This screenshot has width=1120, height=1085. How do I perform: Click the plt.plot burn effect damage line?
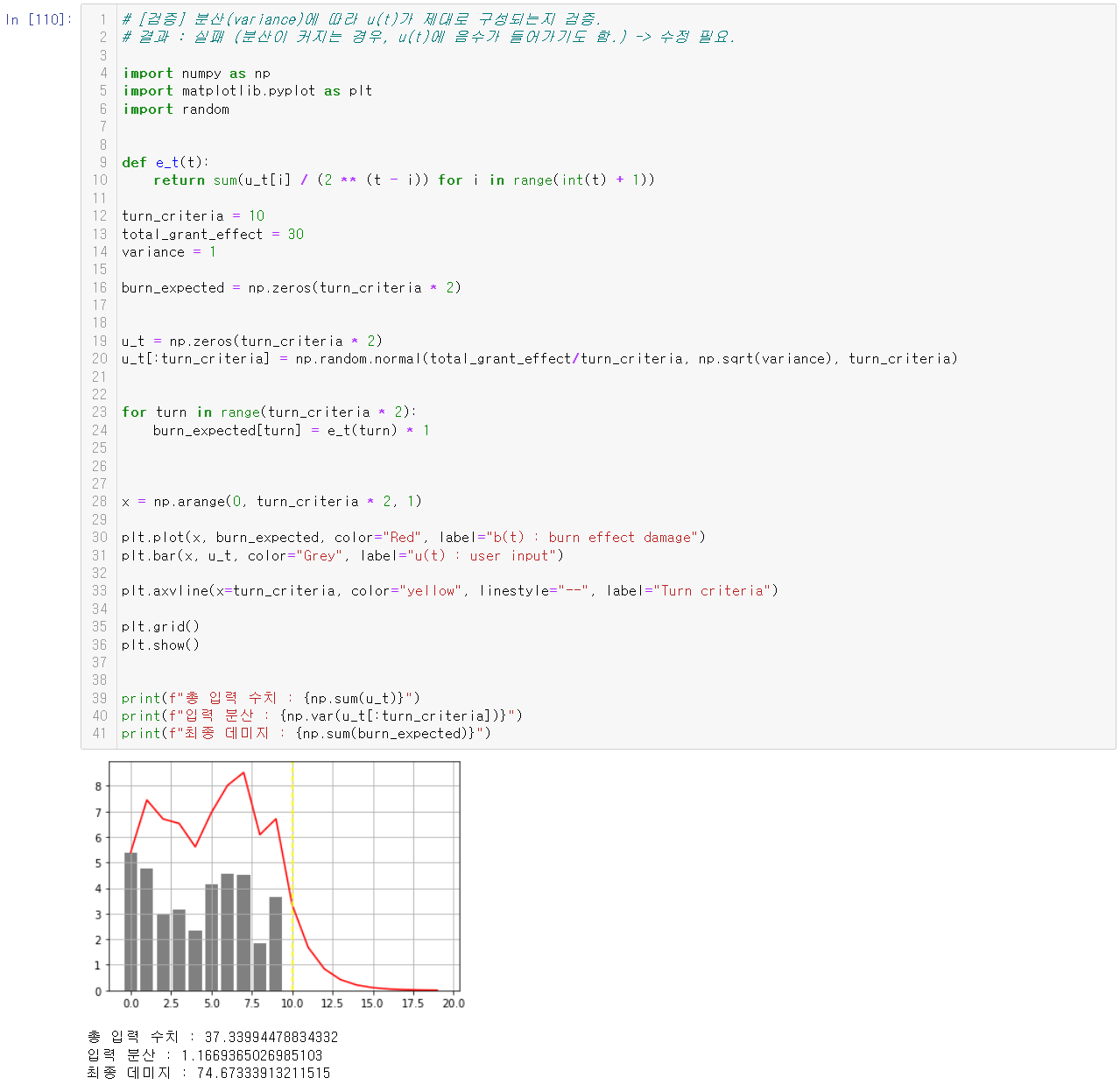(413, 538)
